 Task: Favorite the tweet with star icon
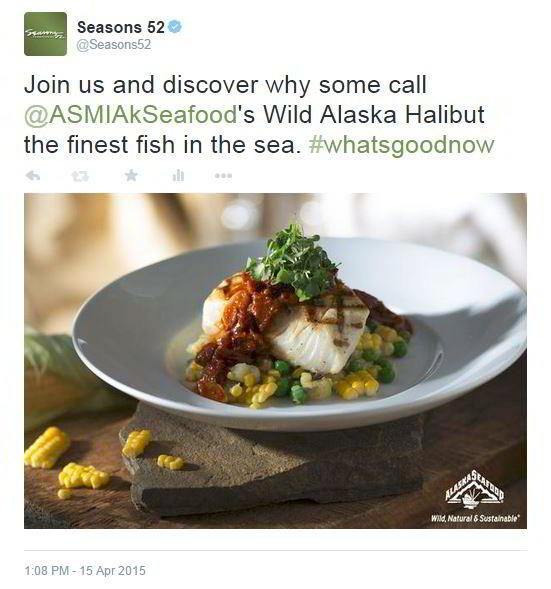(x=131, y=175)
